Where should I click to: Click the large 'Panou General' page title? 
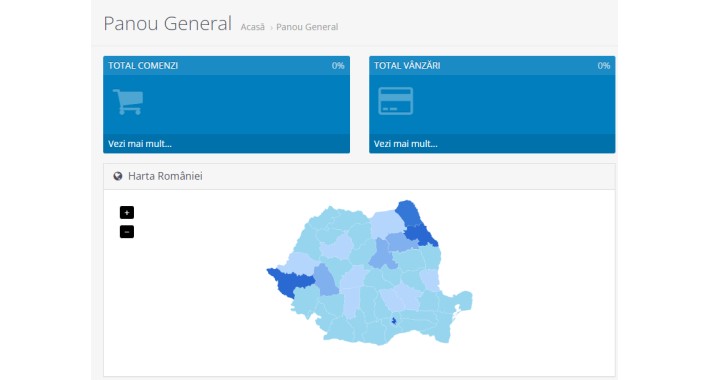pyautogui.click(x=168, y=24)
